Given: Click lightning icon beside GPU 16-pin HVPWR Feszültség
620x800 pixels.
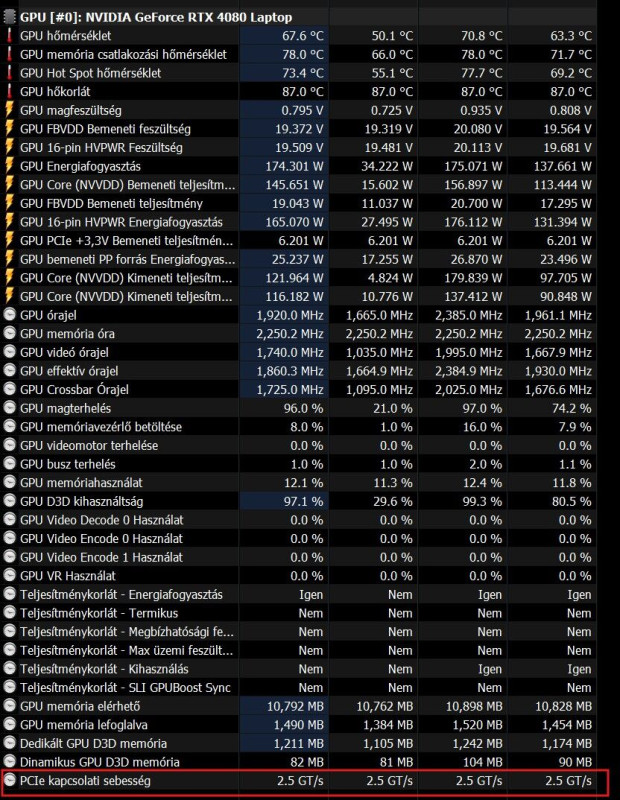Looking at the screenshot, I should [x=9, y=147].
